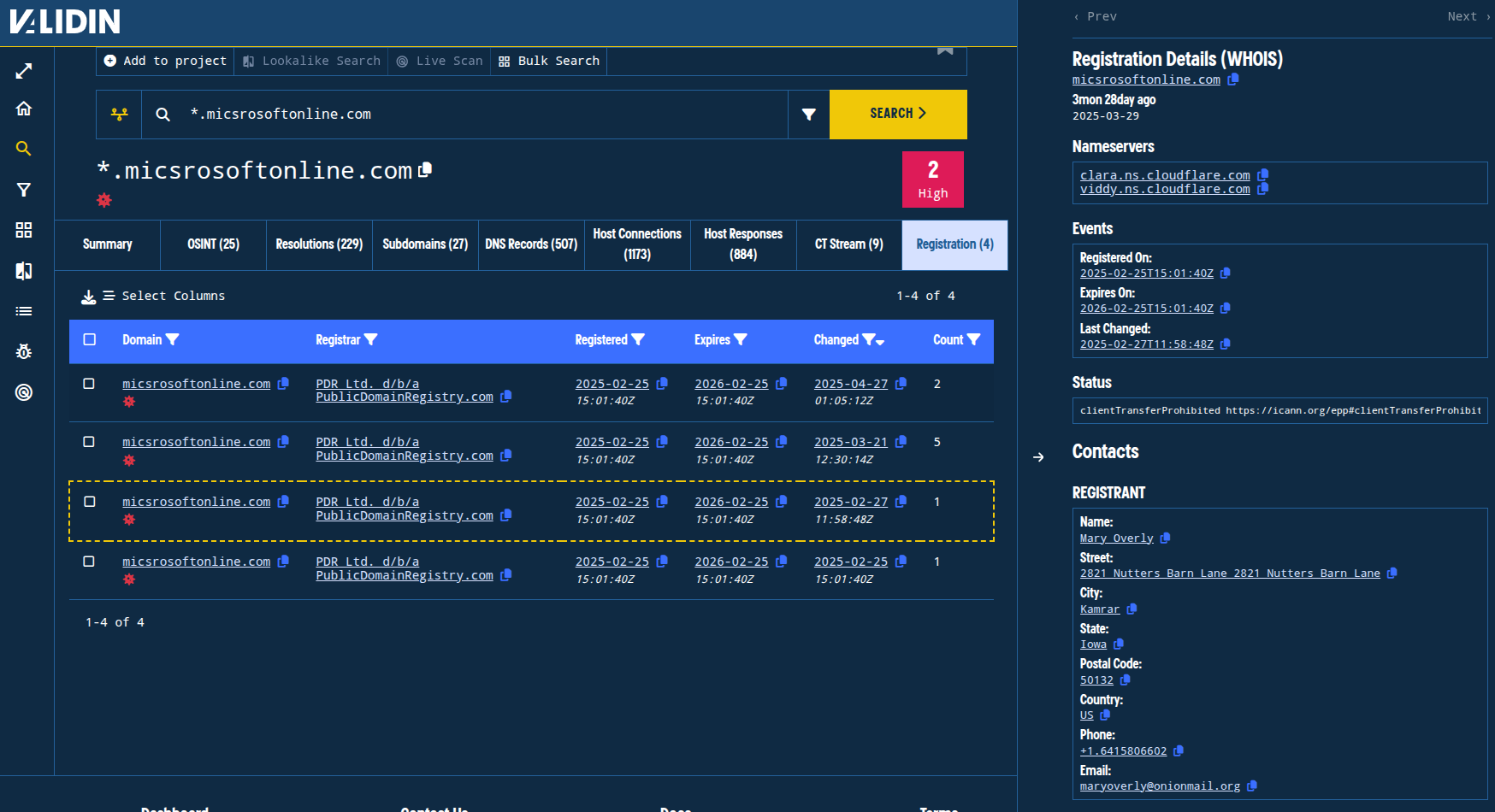The height and width of the screenshot is (812, 1495).
Task: Copy *.micsrosoftonline.com heading text
Action: click(425, 170)
